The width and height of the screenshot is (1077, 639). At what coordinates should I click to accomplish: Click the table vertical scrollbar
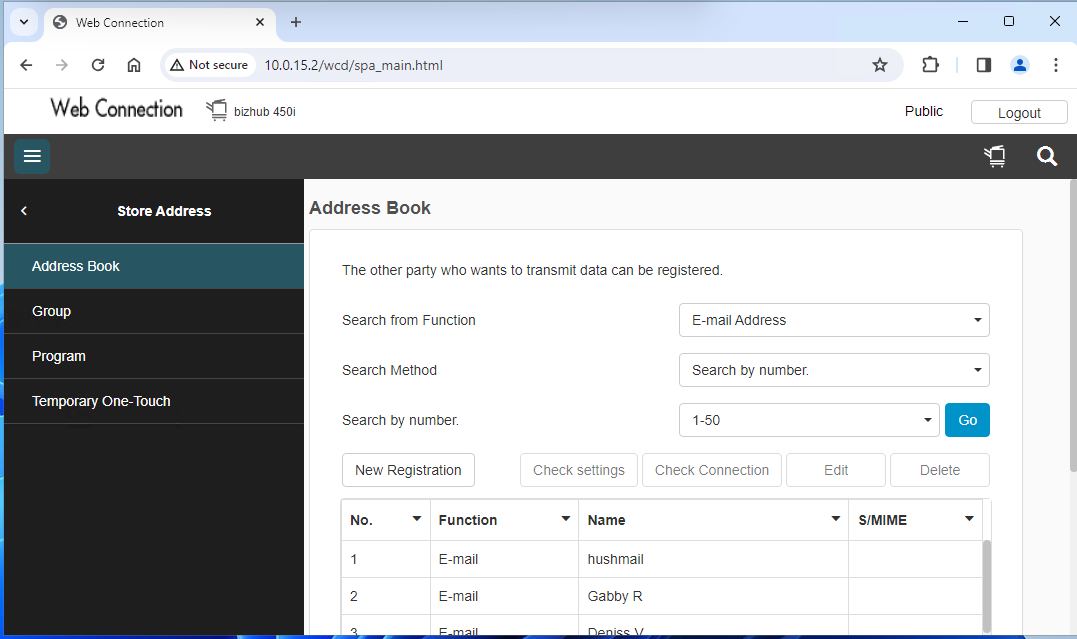coord(986,585)
